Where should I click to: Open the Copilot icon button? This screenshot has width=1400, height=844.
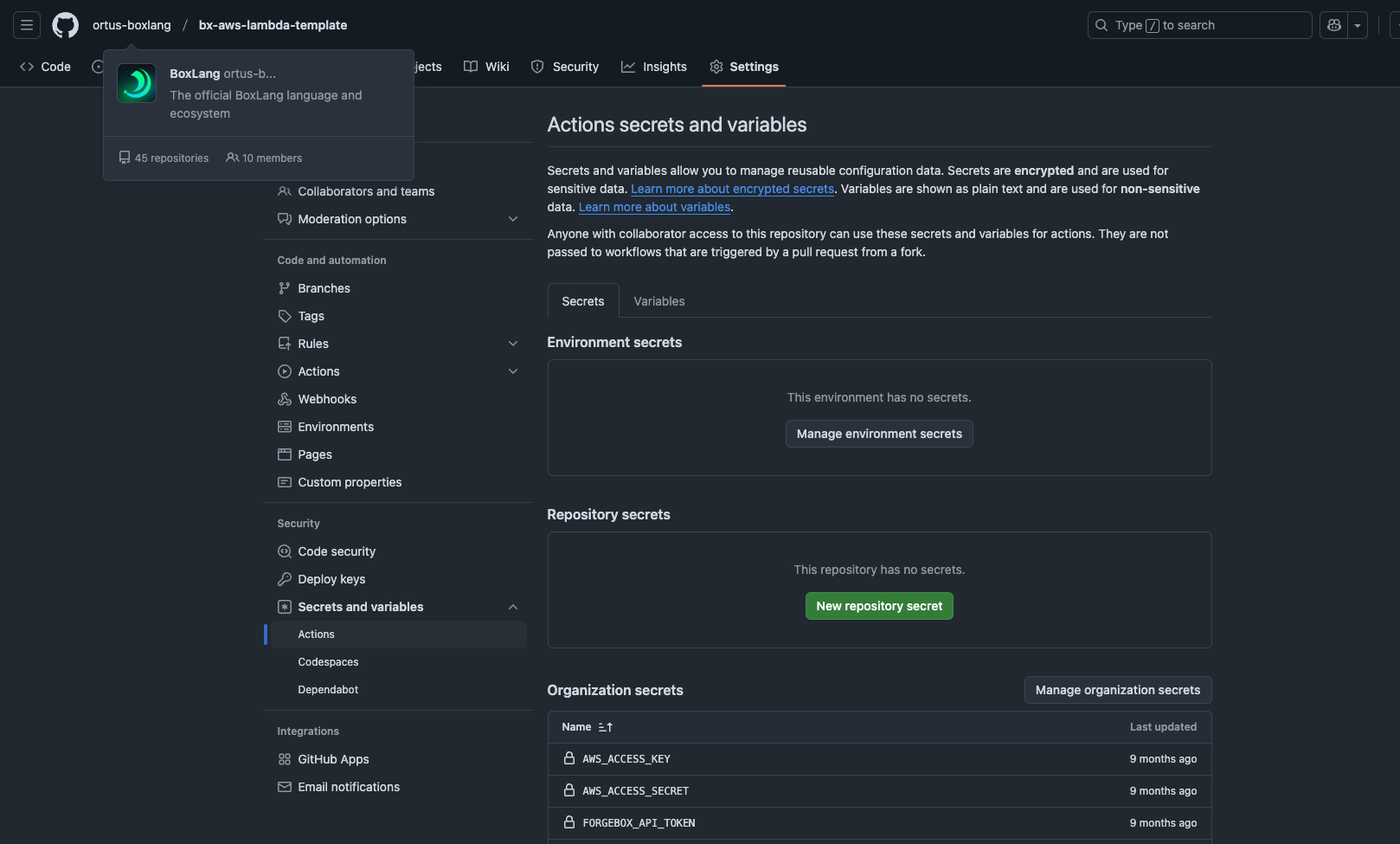(x=1333, y=25)
